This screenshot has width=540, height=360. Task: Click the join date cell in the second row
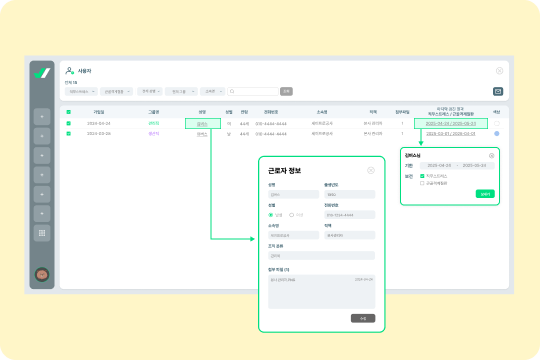click(98, 134)
